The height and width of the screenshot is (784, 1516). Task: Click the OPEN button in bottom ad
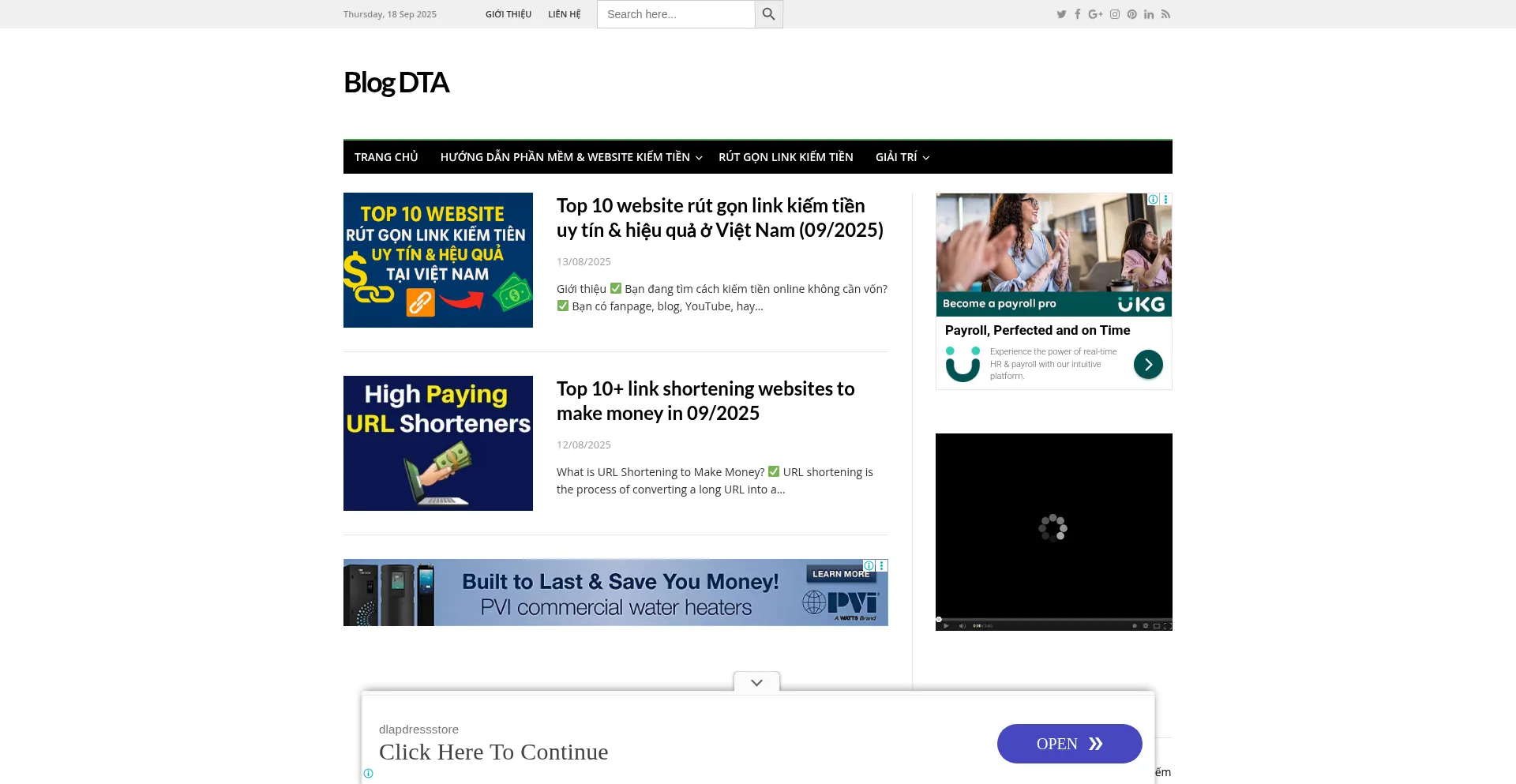click(x=1069, y=744)
